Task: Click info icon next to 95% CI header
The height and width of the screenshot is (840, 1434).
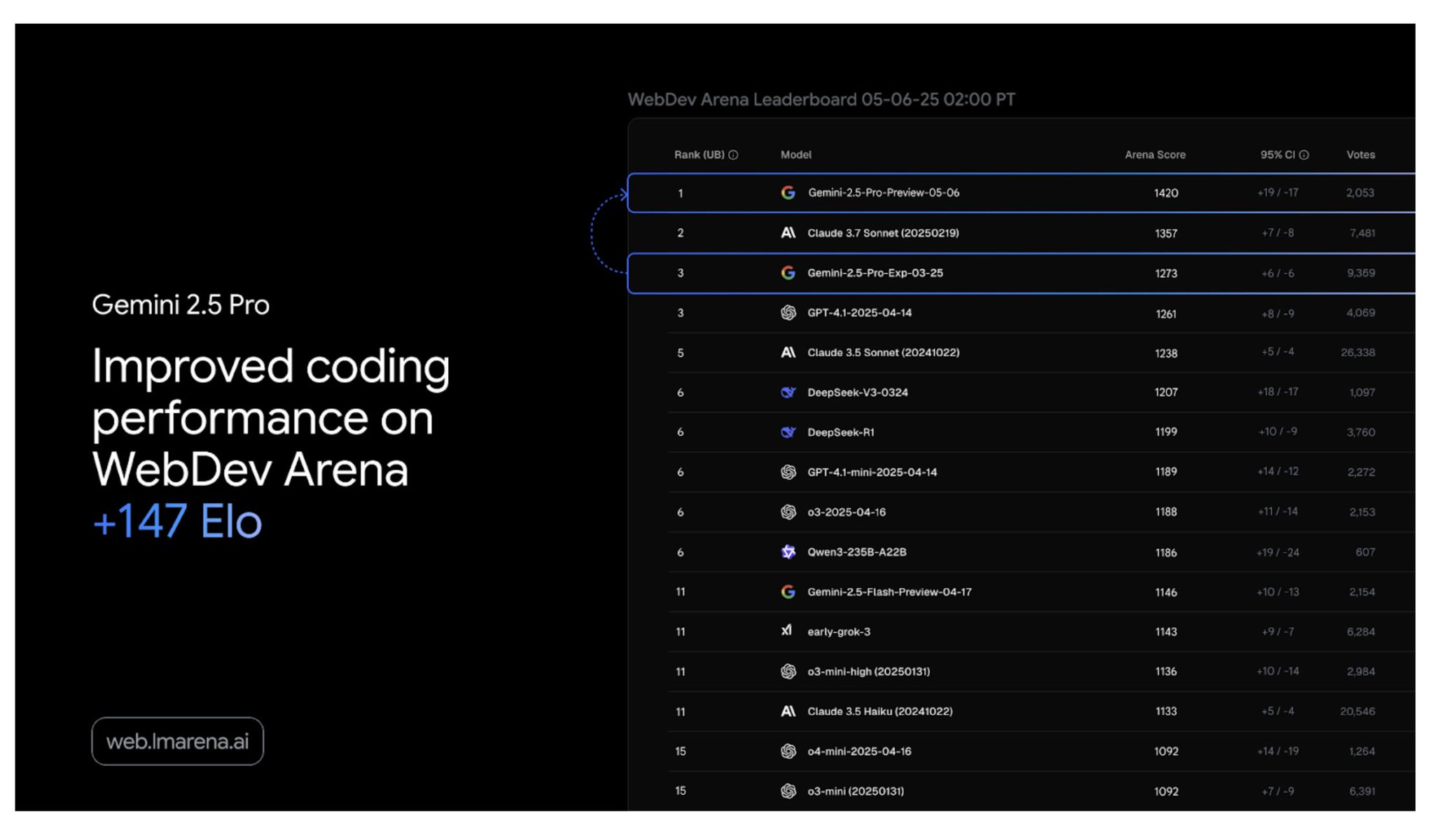Action: click(x=1304, y=155)
